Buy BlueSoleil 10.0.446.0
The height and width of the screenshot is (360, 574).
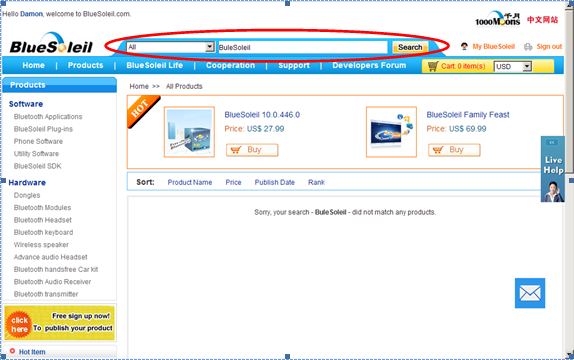click(252, 150)
